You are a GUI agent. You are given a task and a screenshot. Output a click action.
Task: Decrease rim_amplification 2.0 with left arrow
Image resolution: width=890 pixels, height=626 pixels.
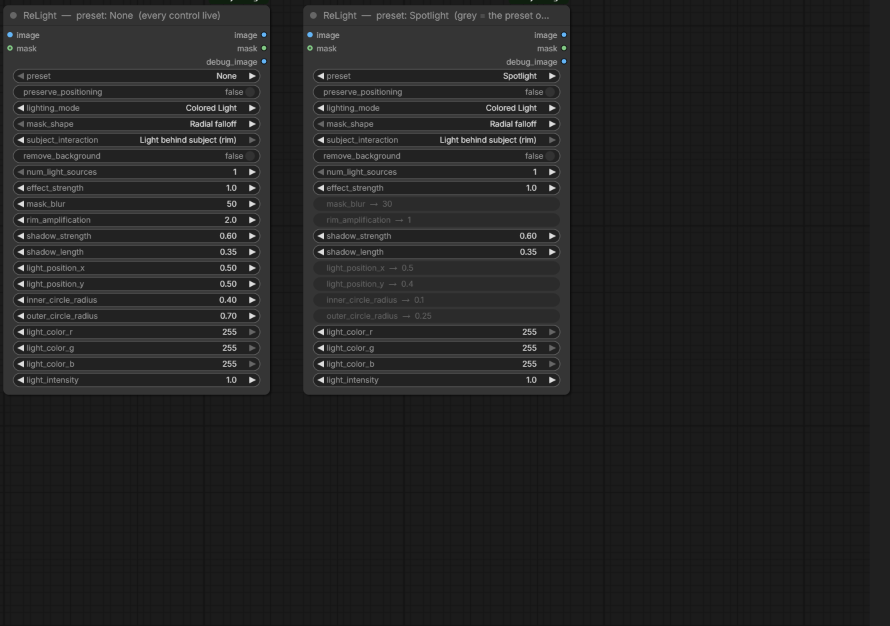pyautogui.click(x=21, y=220)
